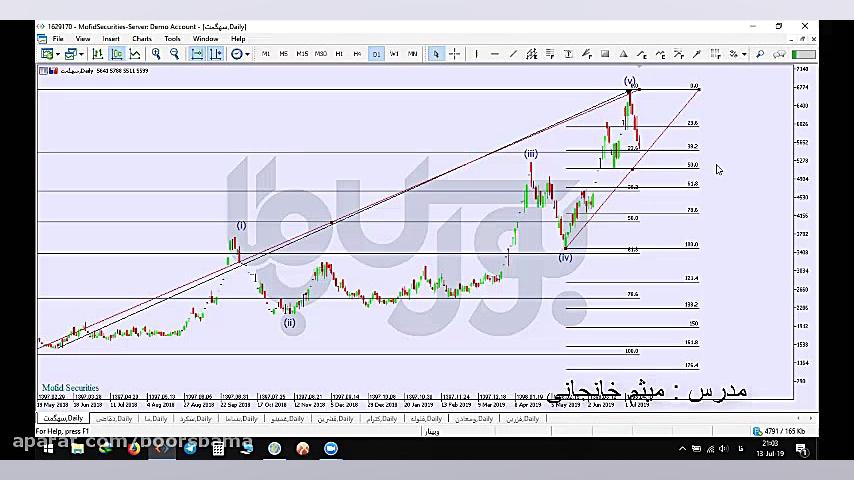
Task: Open the Periodicity clock dropdown arrow
Action: click(x=247, y=54)
